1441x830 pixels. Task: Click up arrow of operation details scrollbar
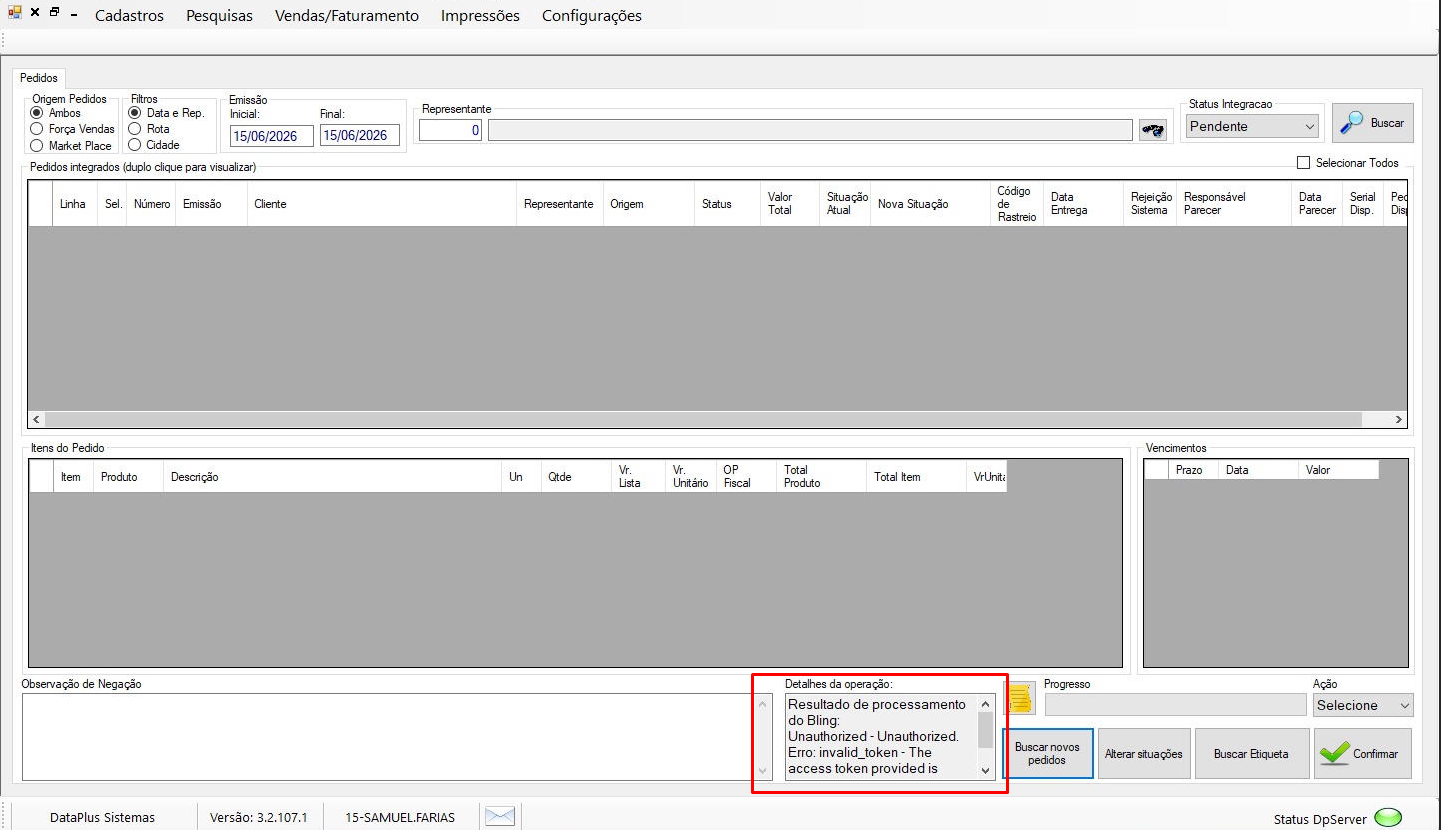pyautogui.click(x=985, y=703)
